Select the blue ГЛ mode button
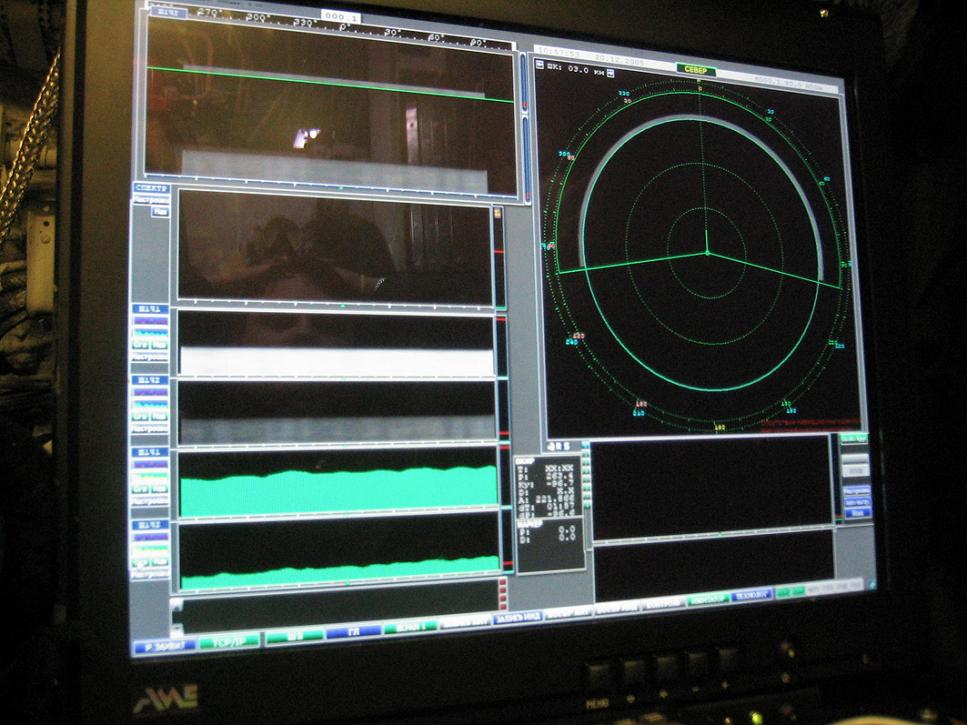967x725 pixels. tap(353, 631)
